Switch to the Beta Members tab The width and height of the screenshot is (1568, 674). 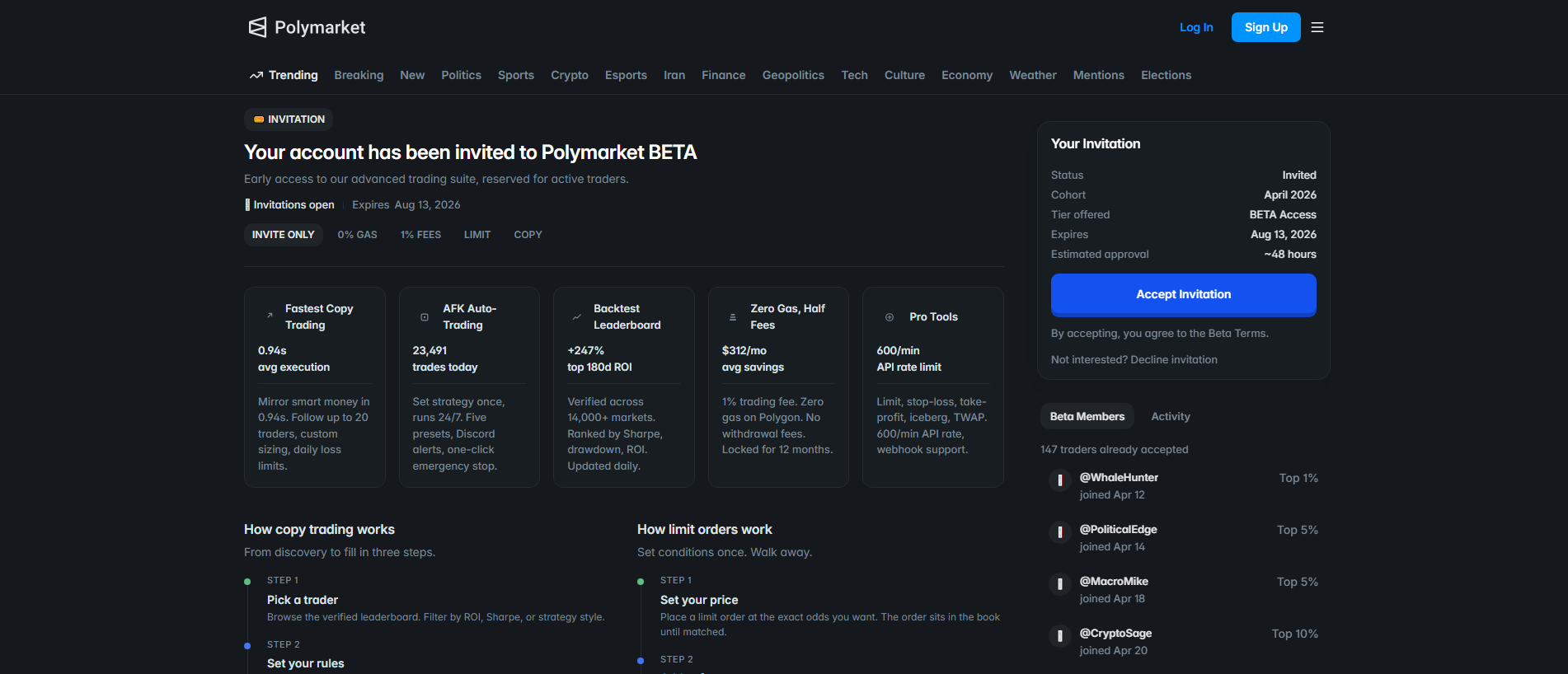click(1087, 417)
